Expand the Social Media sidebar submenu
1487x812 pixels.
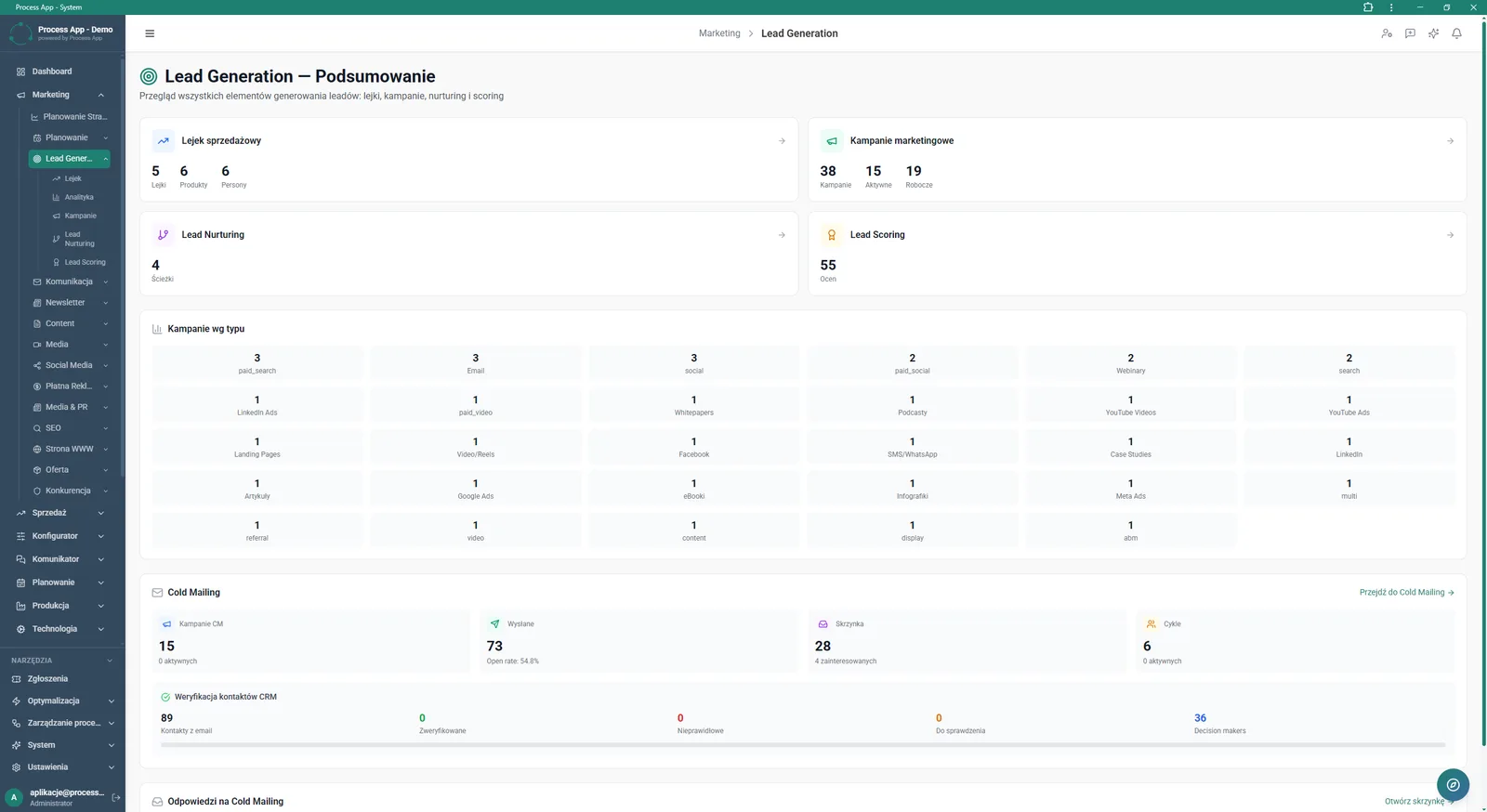pyautogui.click(x=105, y=365)
